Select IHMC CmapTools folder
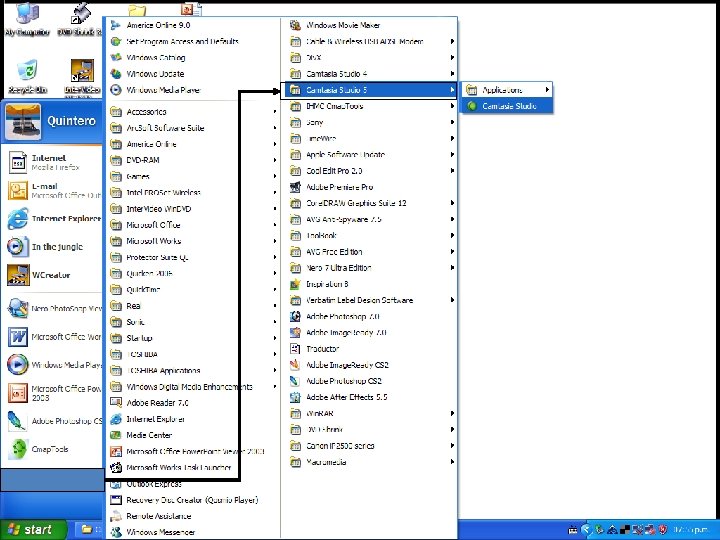Viewport: 720px width, 540px height. click(372, 106)
